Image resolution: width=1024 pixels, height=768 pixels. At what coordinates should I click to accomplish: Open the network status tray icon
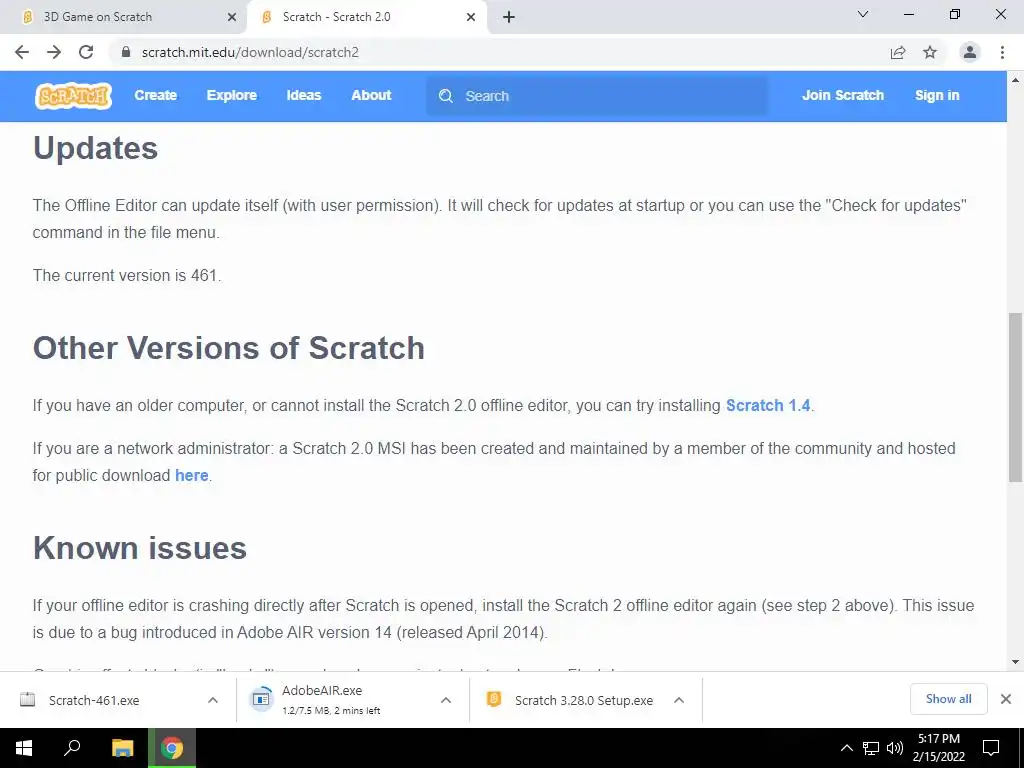tap(871, 748)
